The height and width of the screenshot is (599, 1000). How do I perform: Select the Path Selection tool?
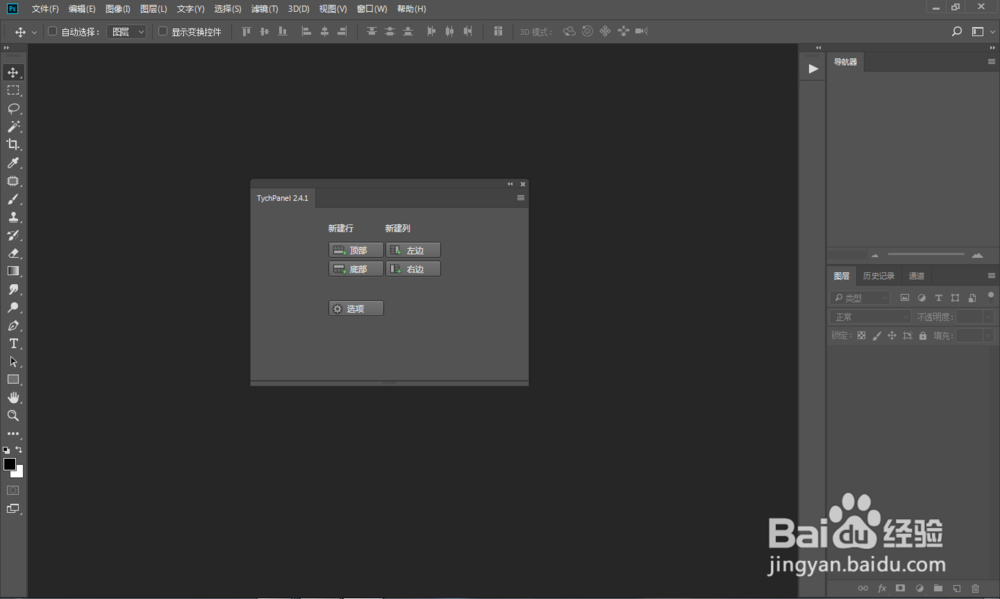[13, 362]
